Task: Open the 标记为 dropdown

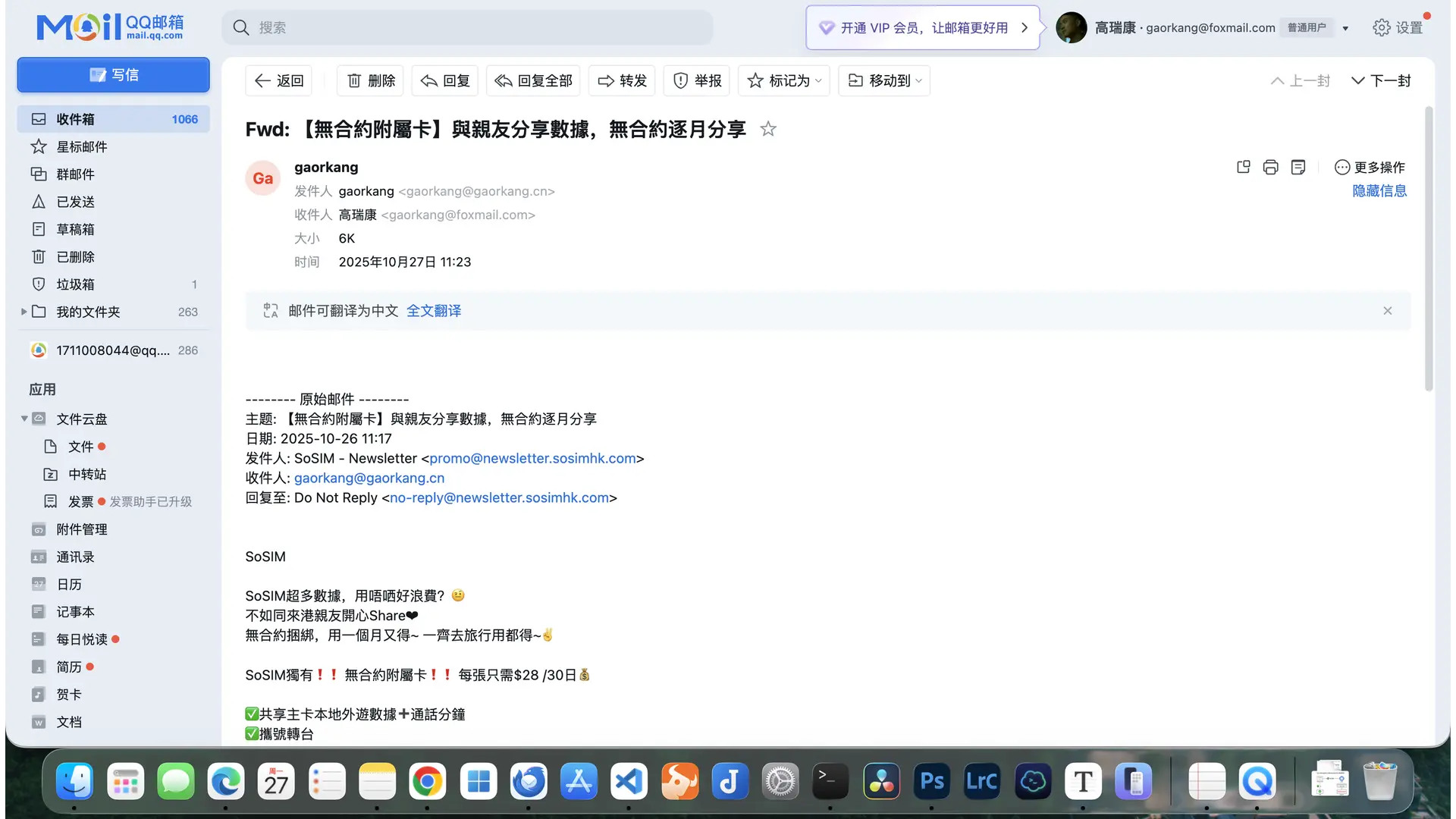Action: pos(784,80)
